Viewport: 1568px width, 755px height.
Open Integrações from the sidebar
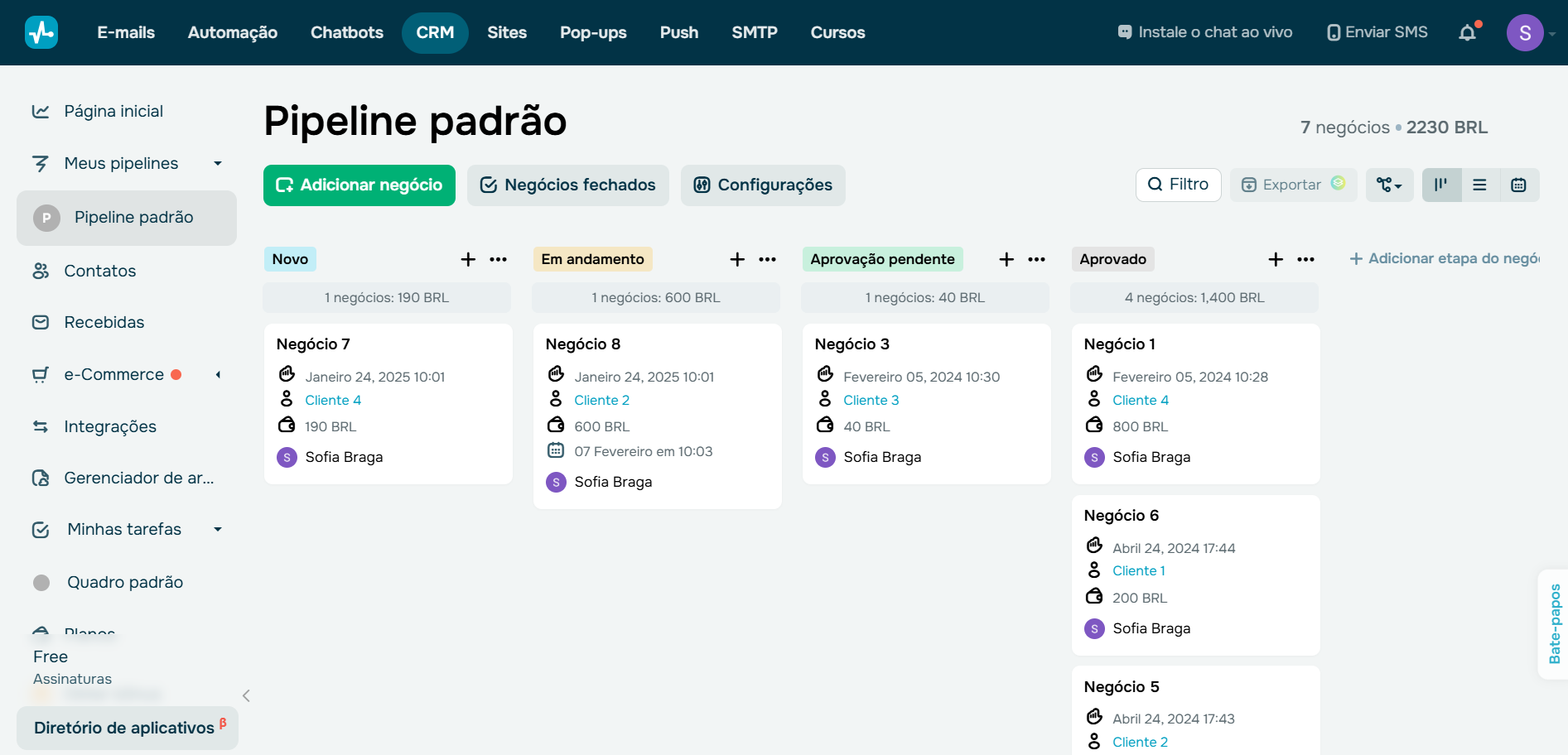coord(109,426)
